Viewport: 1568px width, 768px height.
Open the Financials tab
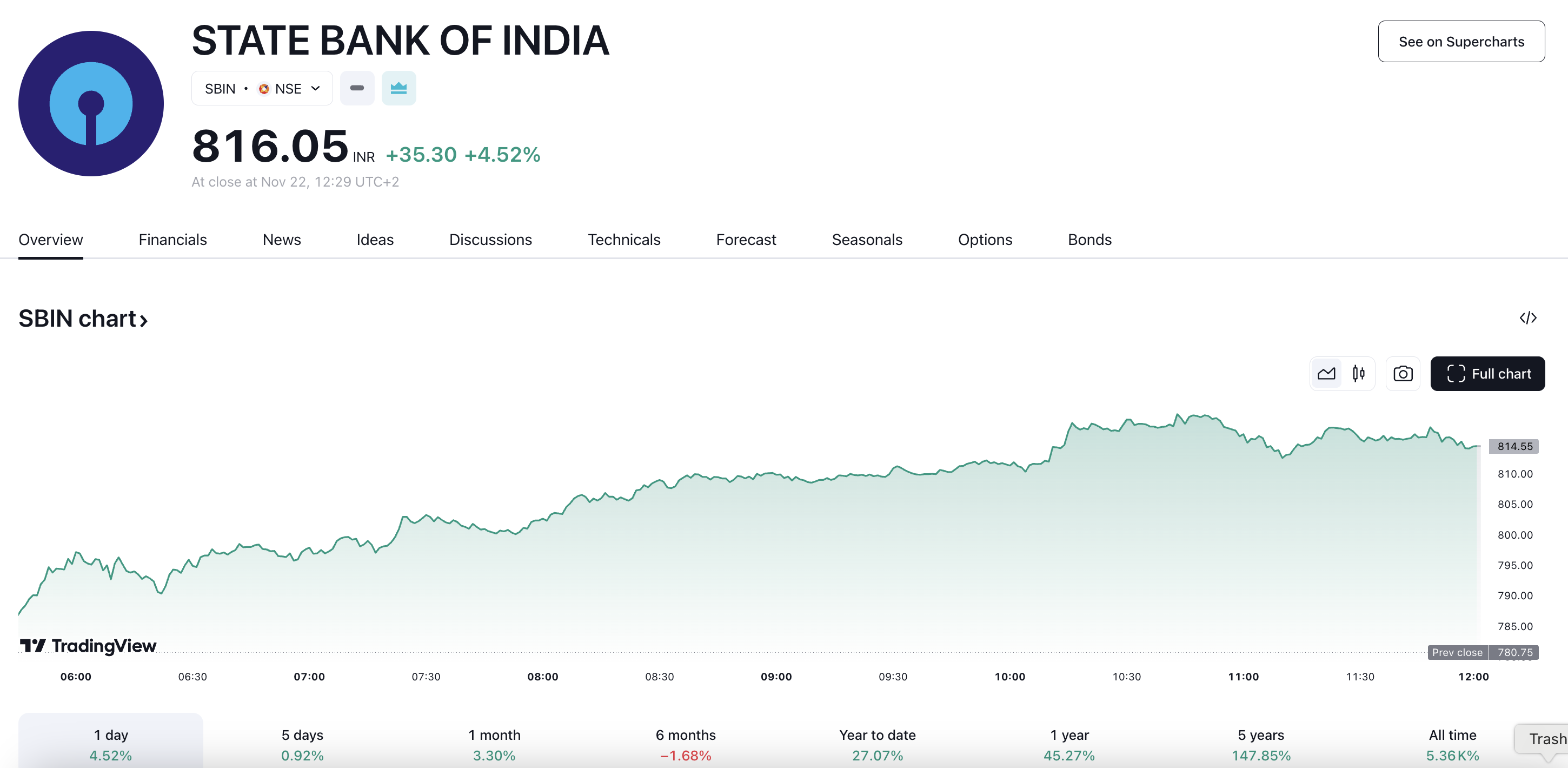tap(173, 240)
